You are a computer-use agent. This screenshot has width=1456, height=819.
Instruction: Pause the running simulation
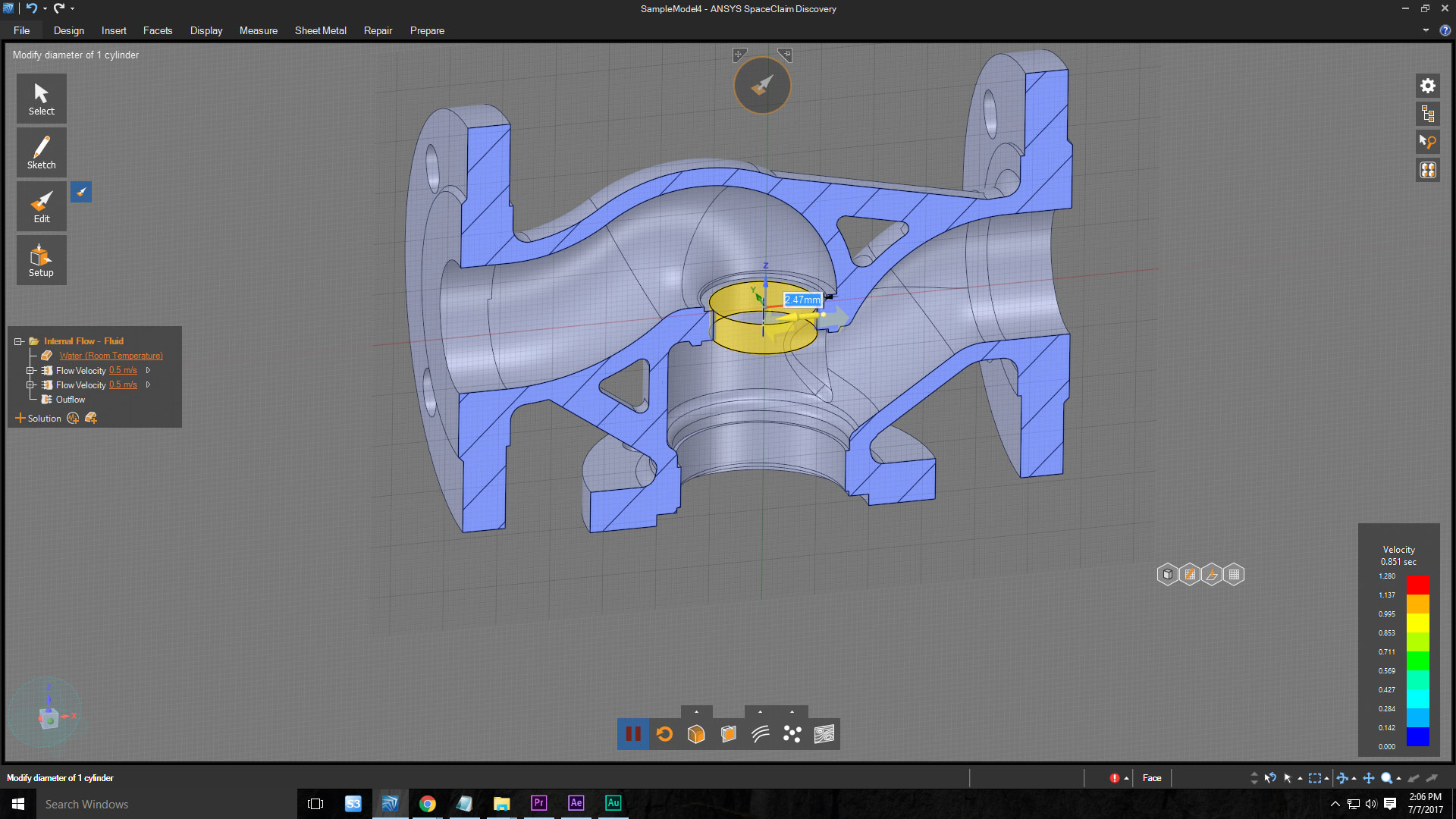pos(633,733)
